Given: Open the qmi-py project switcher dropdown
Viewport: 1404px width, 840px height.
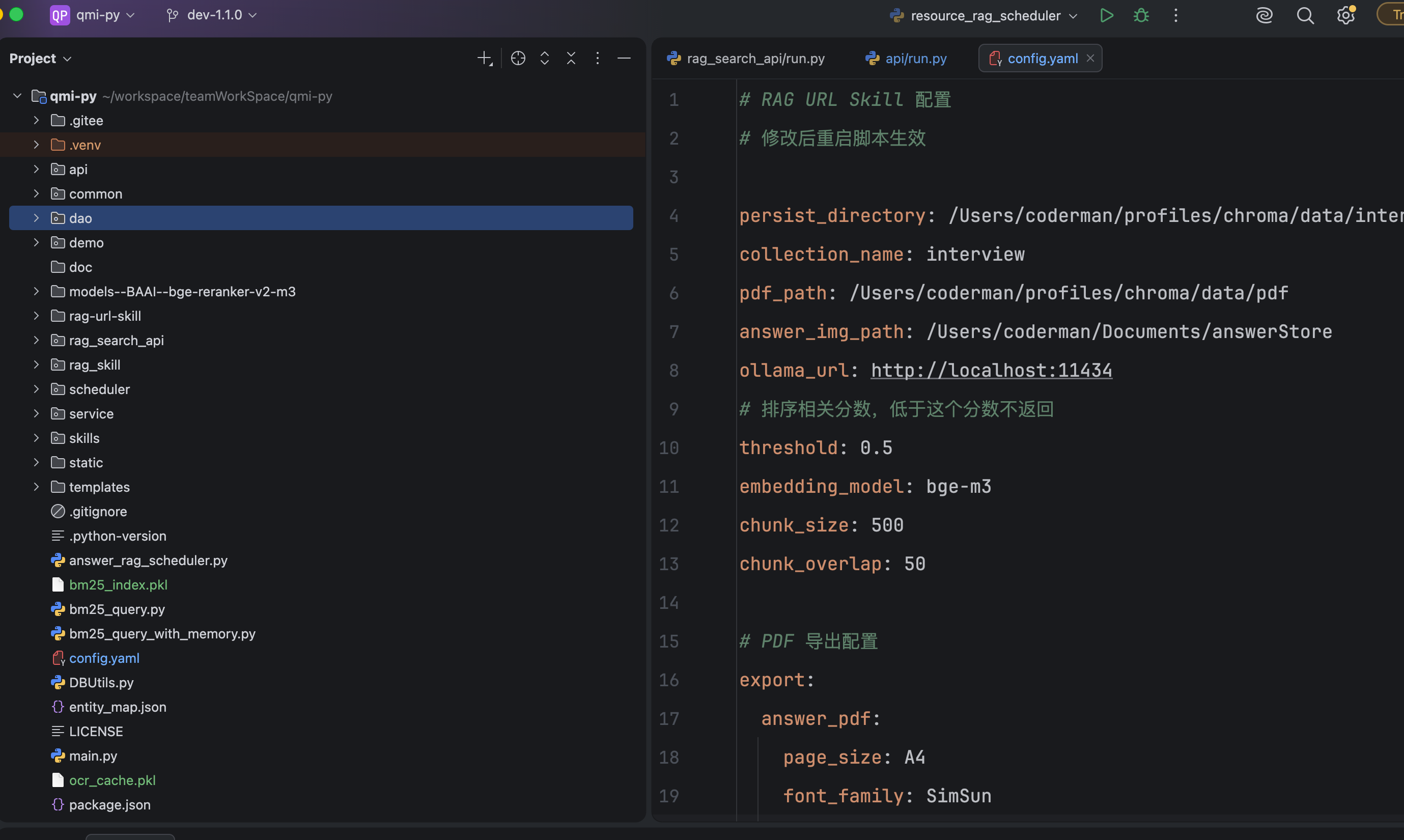Looking at the screenshot, I should click(93, 15).
